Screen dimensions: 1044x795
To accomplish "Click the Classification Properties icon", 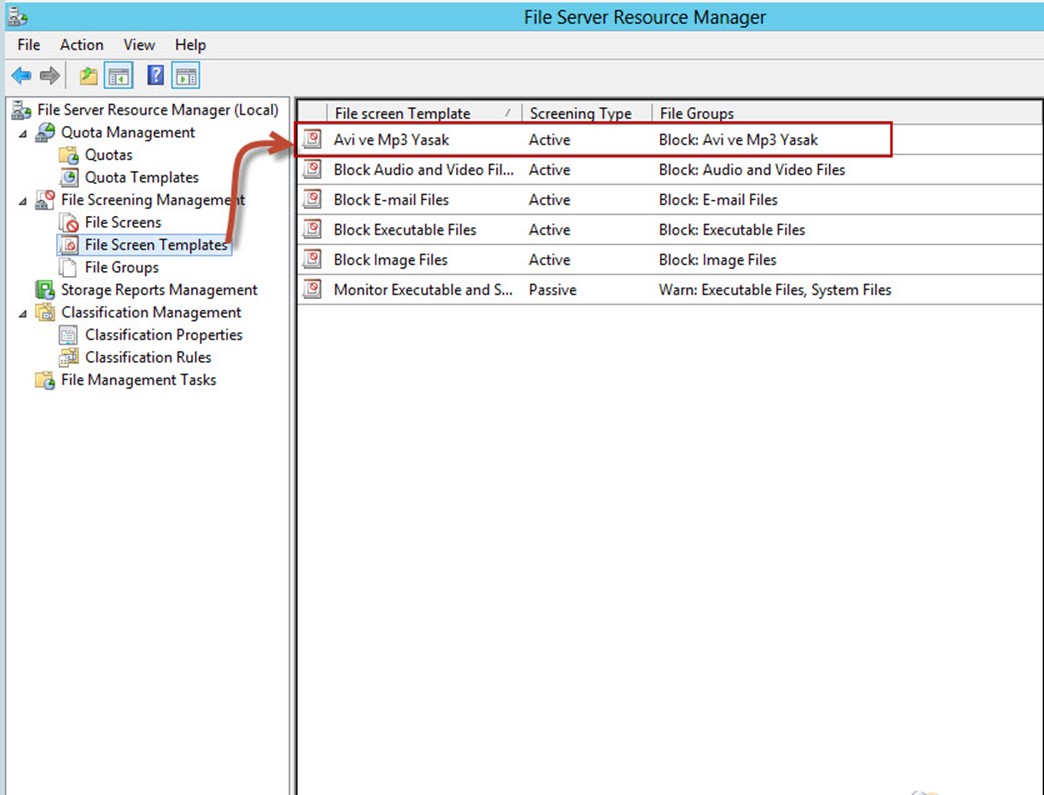I will coord(69,335).
